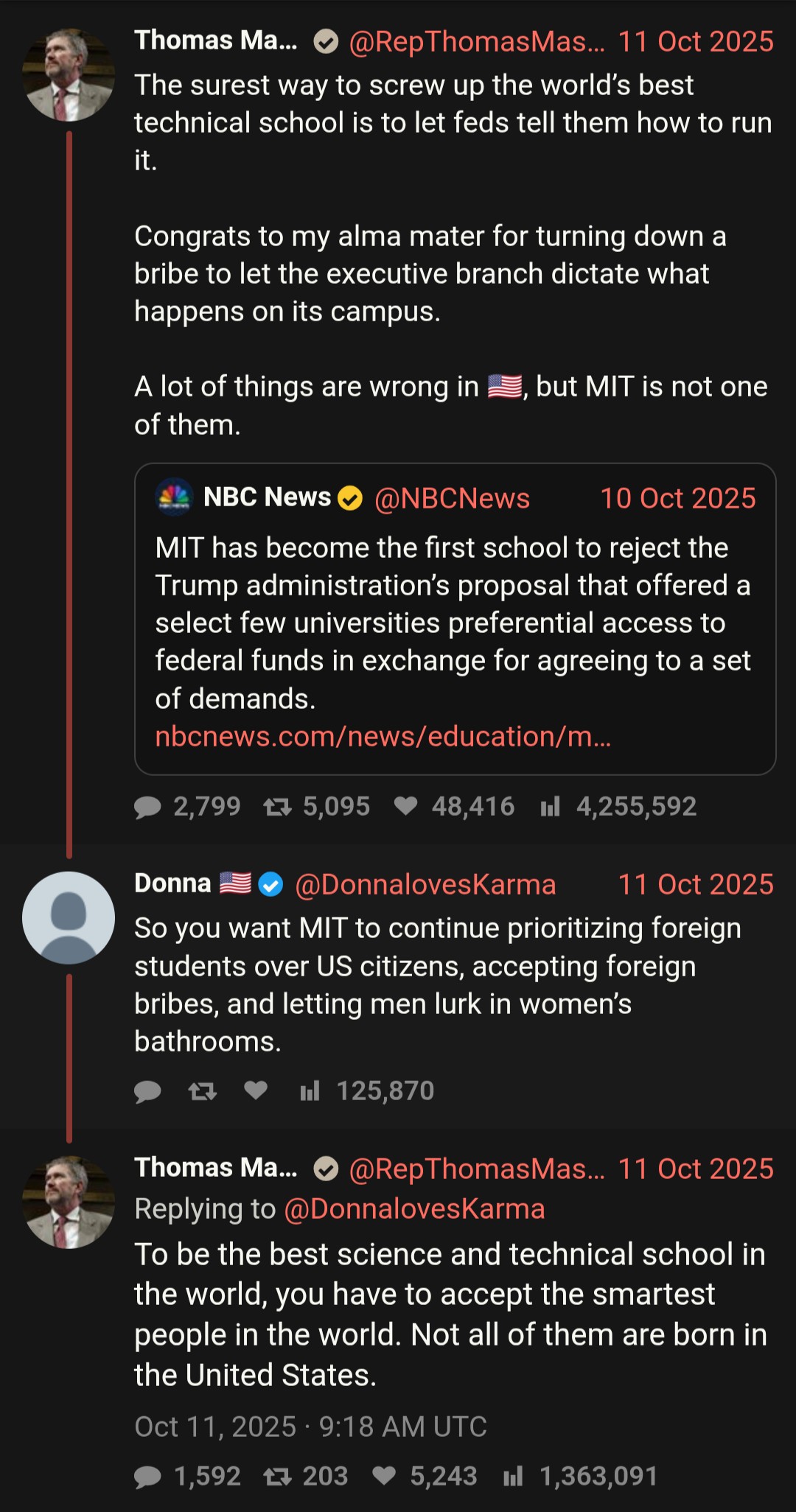Click the reply icon showing 1,592
This screenshot has height=1512, width=796.
[147, 1477]
